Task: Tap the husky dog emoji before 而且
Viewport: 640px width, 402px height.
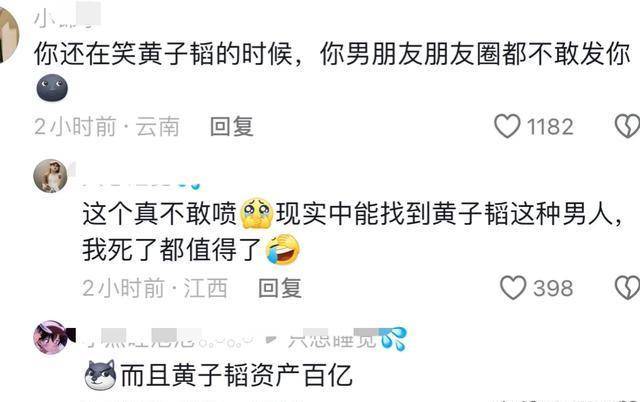Action: click(100, 375)
